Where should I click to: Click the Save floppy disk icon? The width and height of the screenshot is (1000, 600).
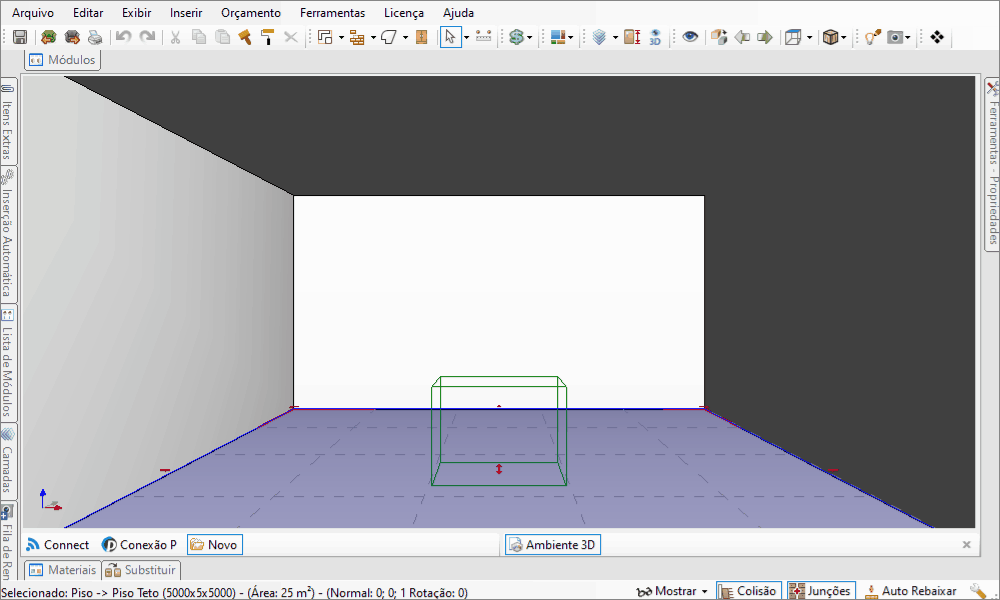(x=20, y=37)
